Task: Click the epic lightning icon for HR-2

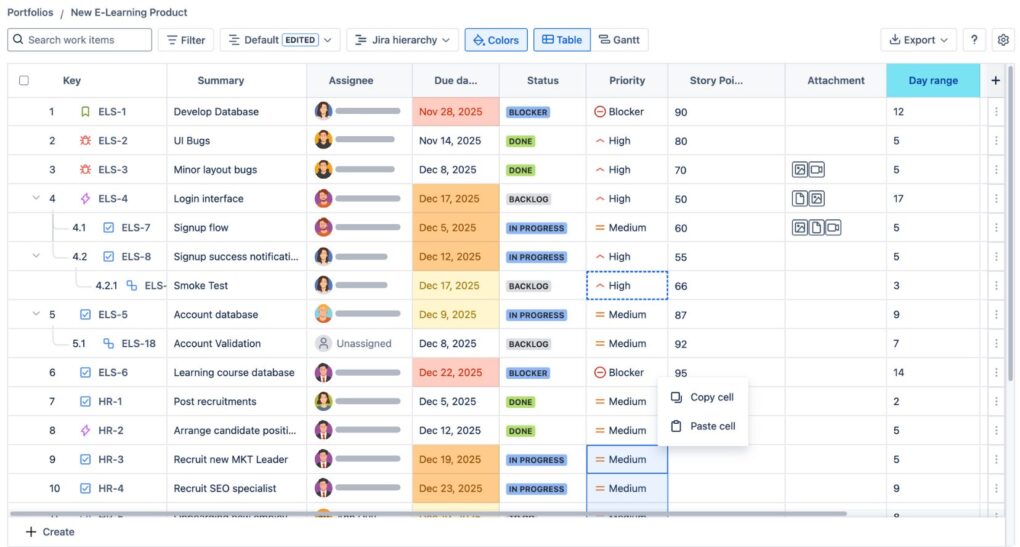Action: [85, 431]
